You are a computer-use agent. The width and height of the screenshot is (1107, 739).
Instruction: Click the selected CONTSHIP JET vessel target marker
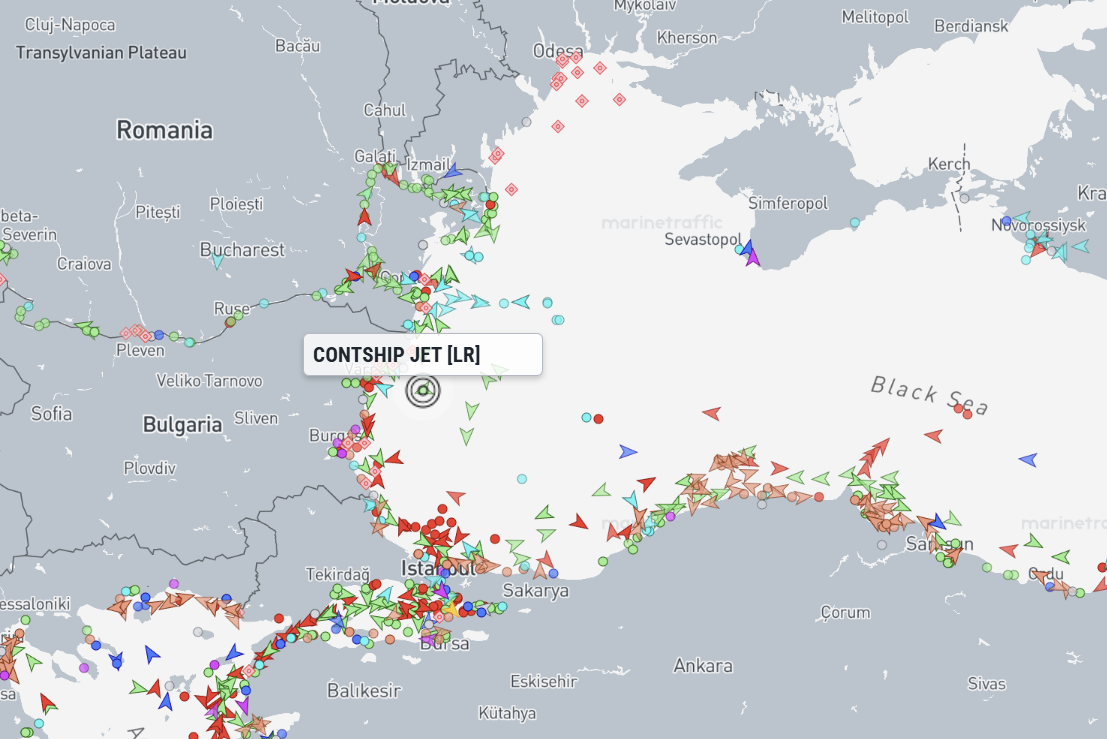[423, 390]
